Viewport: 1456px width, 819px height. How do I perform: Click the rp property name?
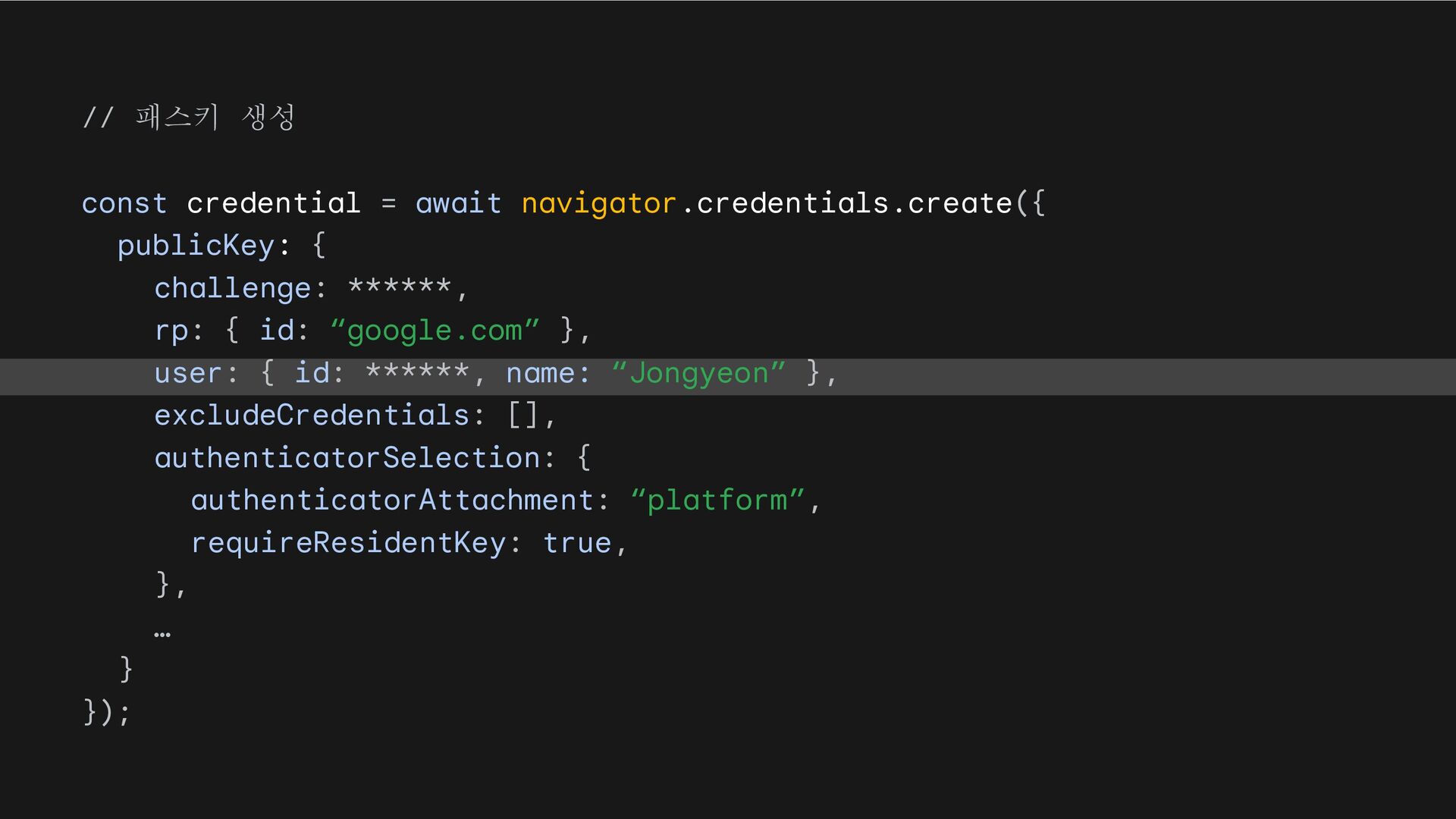[x=171, y=331]
